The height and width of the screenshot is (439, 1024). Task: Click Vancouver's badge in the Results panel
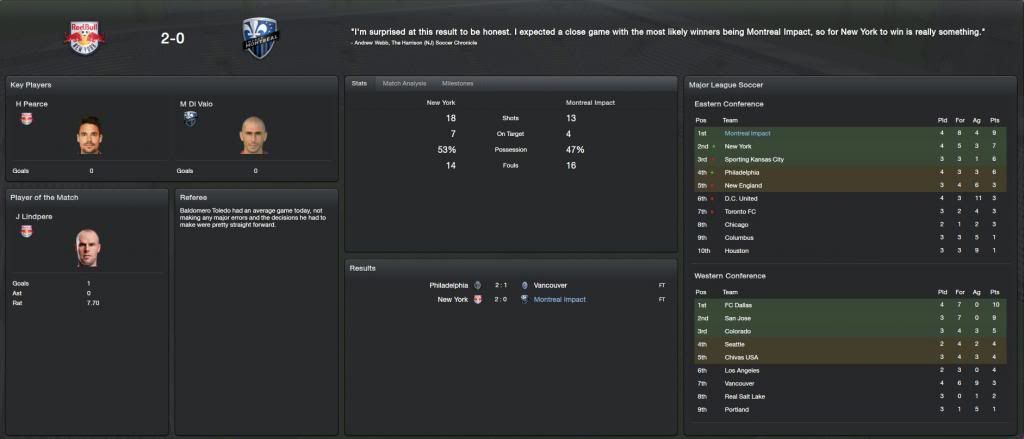point(523,285)
